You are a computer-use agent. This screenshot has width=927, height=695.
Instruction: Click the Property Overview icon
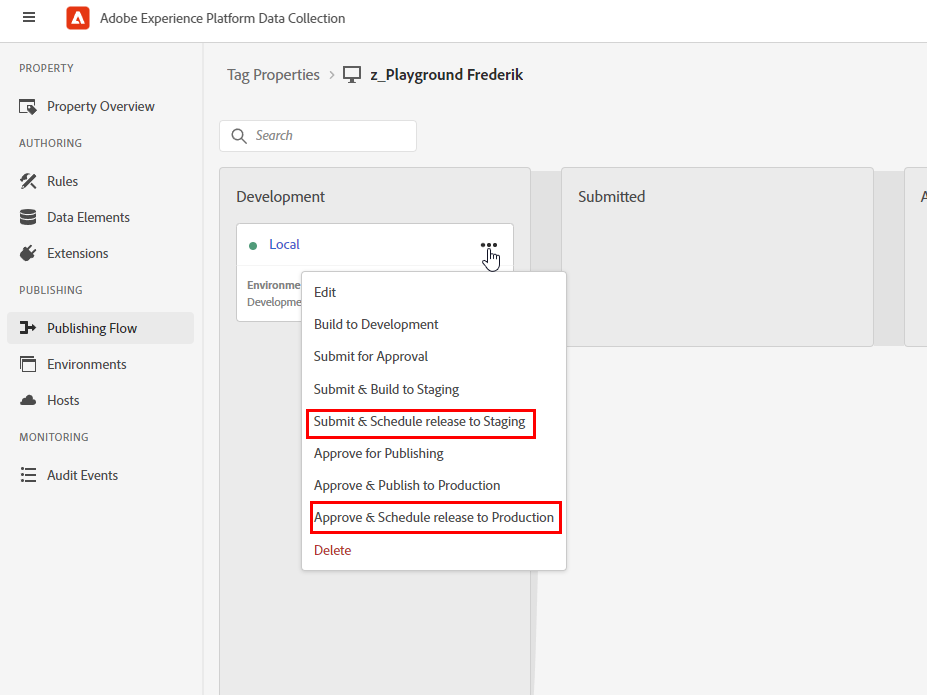(28, 107)
